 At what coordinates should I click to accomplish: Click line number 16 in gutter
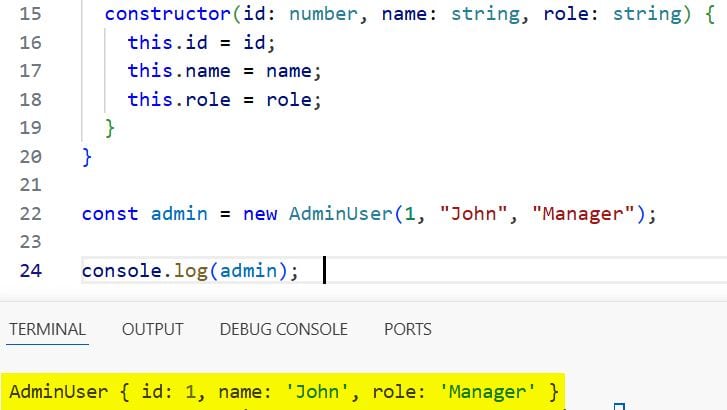[31, 43]
